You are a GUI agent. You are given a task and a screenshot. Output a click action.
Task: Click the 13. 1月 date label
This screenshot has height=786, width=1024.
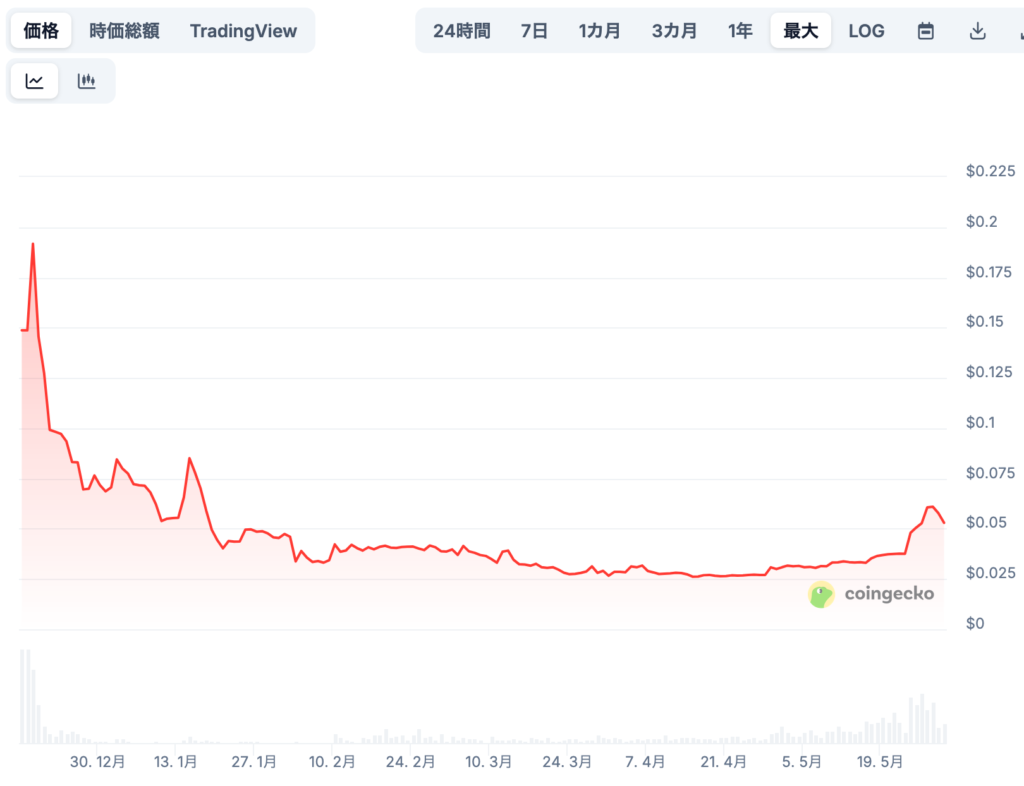click(175, 762)
